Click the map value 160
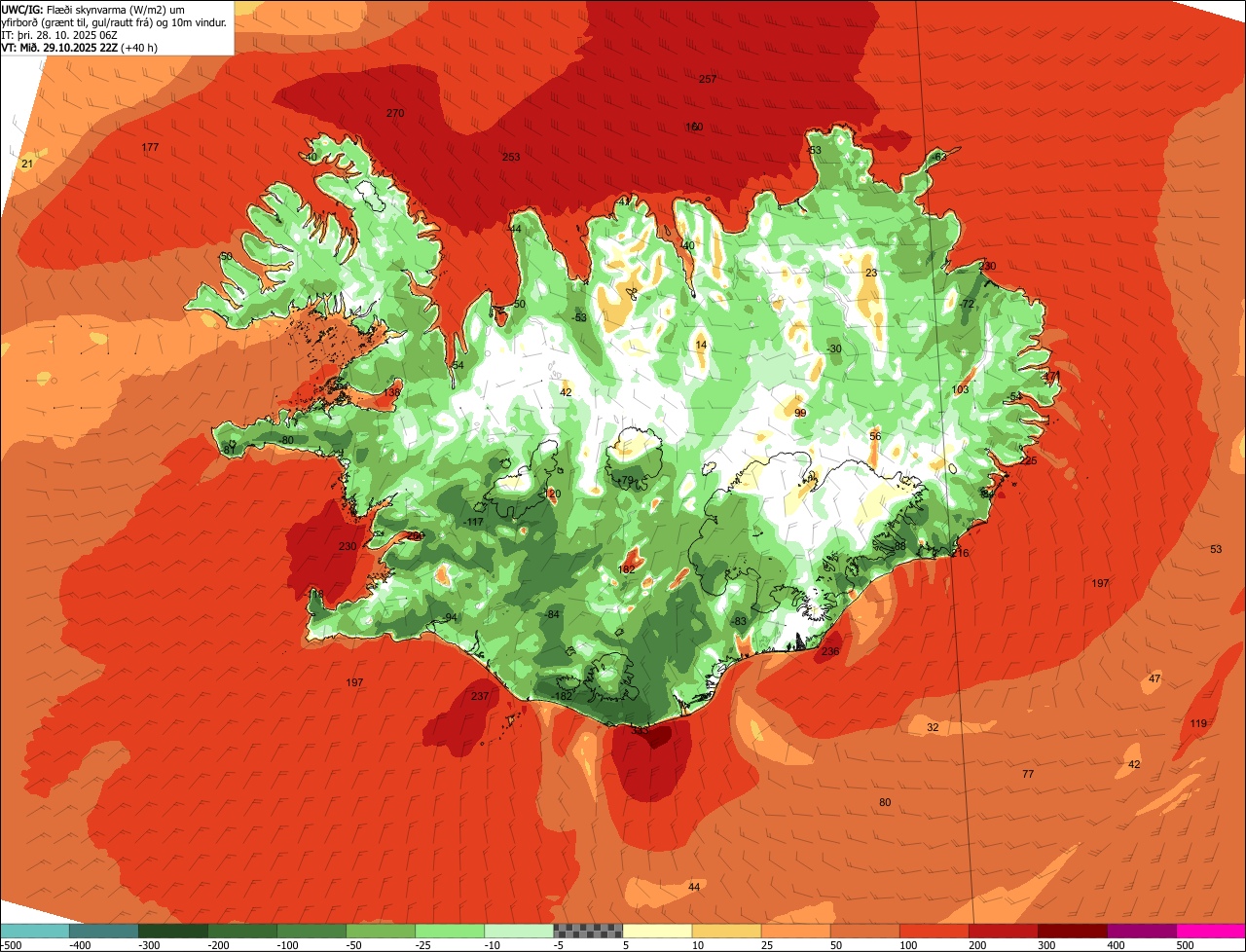This screenshot has height=952, width=1246. pyautogui.click(x=694, y=128)
